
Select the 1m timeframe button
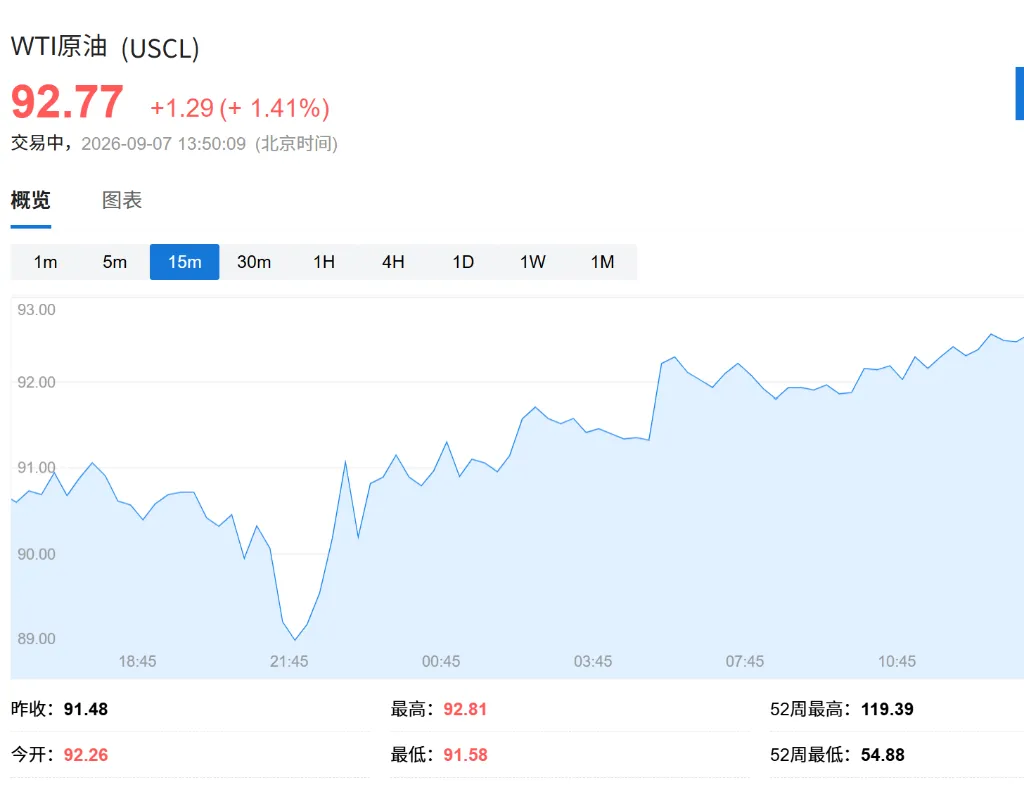point(46,262)
